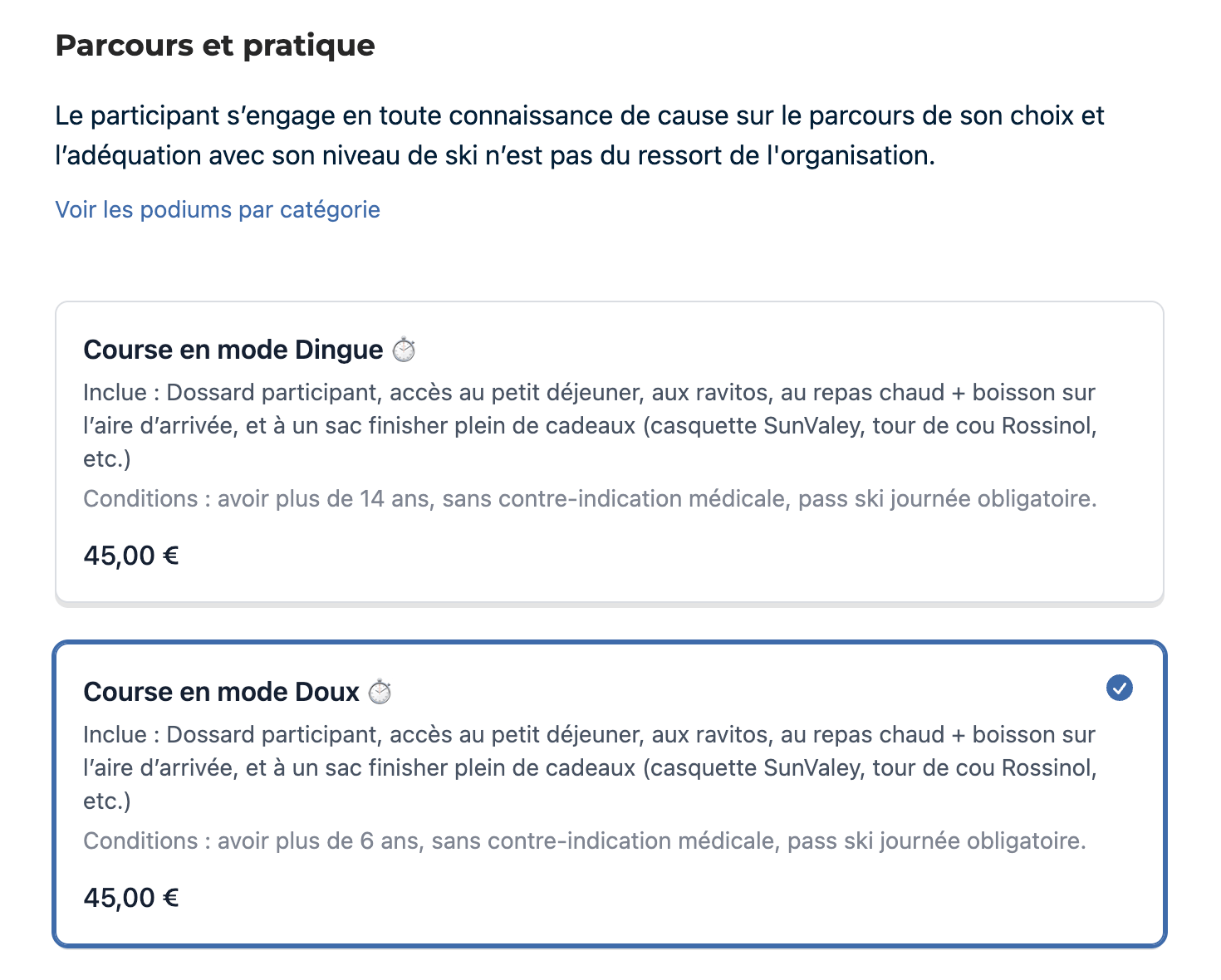Open 'Voir les podiums par catégorie'
The height and width of the screenshot is (980, 1221).
click(217, 209)
